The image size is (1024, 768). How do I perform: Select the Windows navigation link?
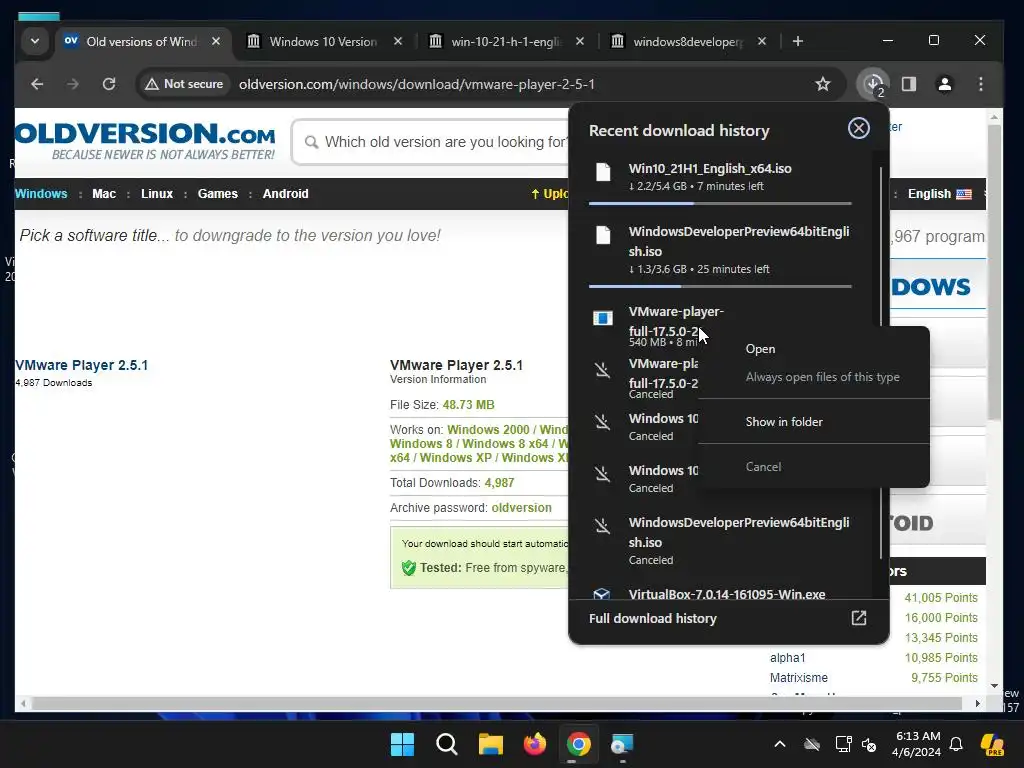(41, 194)
